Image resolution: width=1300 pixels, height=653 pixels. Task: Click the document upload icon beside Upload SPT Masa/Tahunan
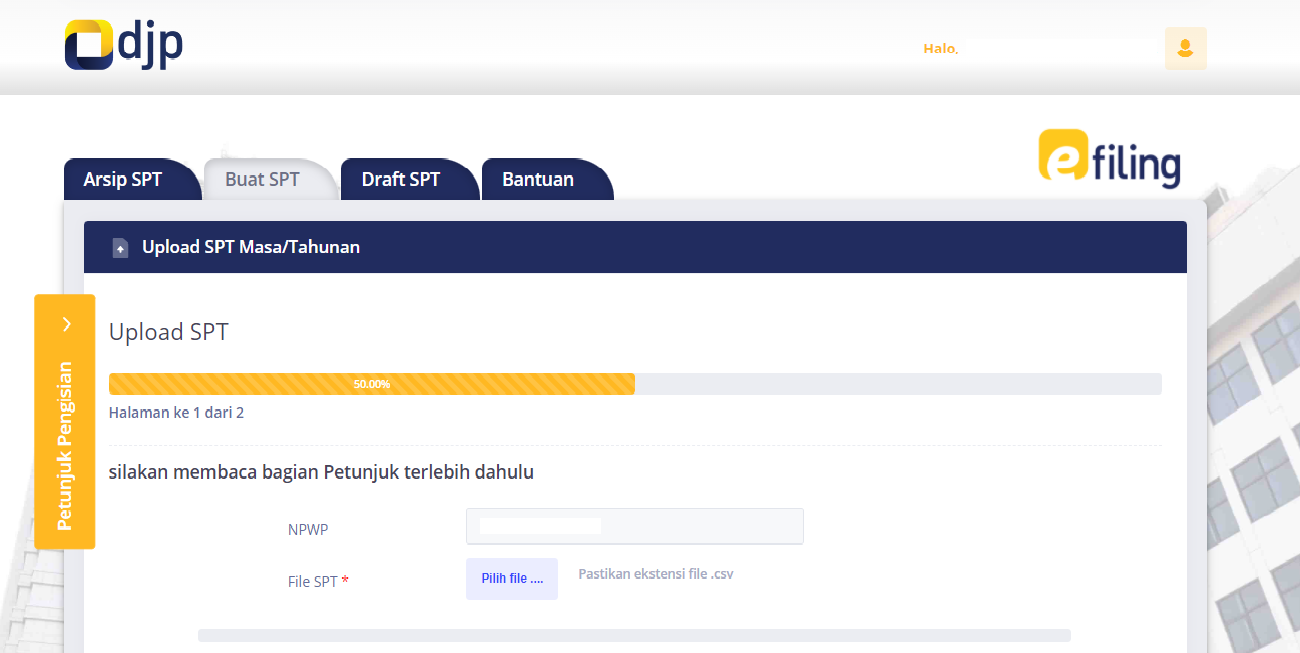coord(120,247)
